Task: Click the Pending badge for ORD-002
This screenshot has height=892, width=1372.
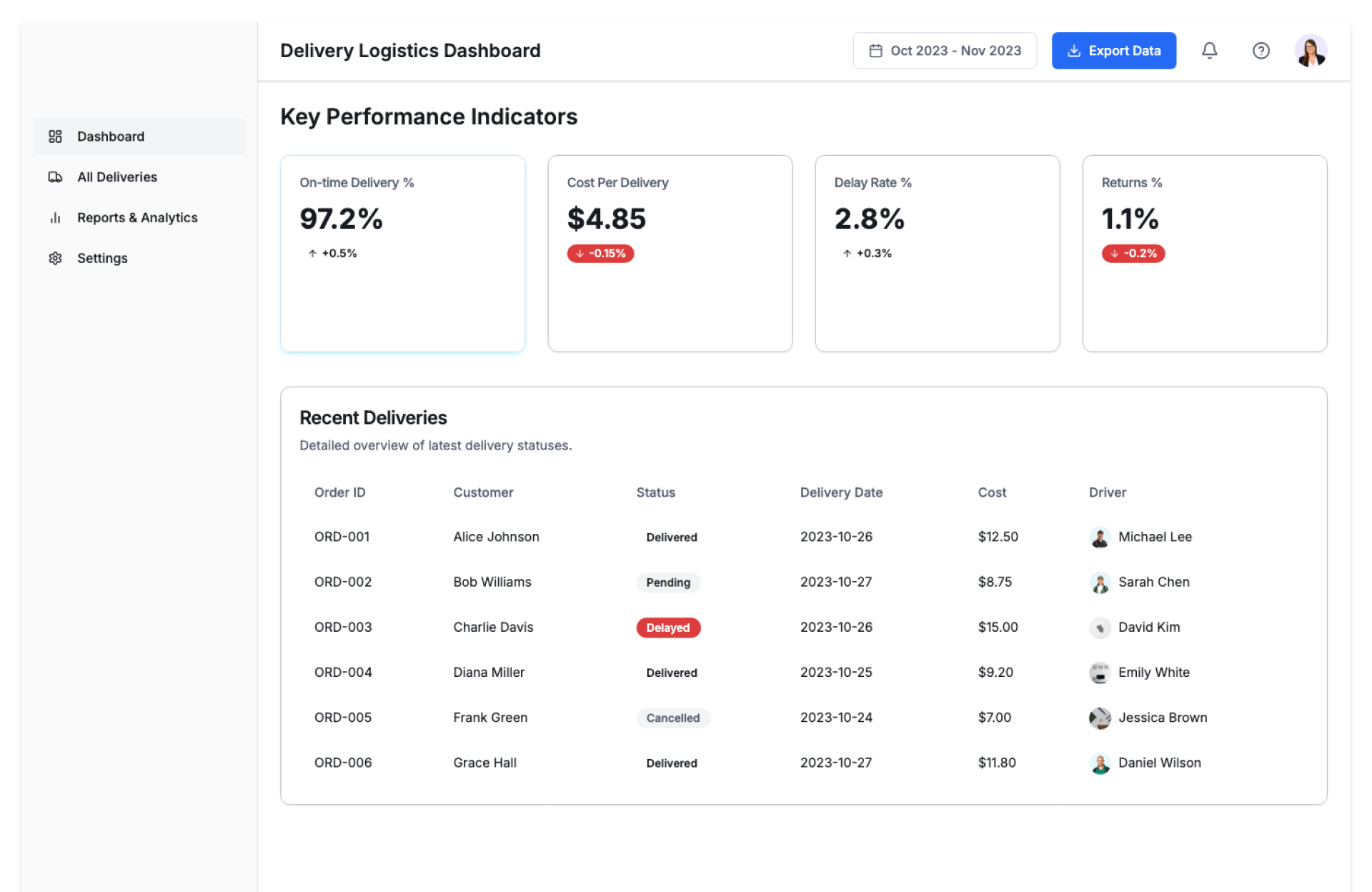Action: coord(667,583)
